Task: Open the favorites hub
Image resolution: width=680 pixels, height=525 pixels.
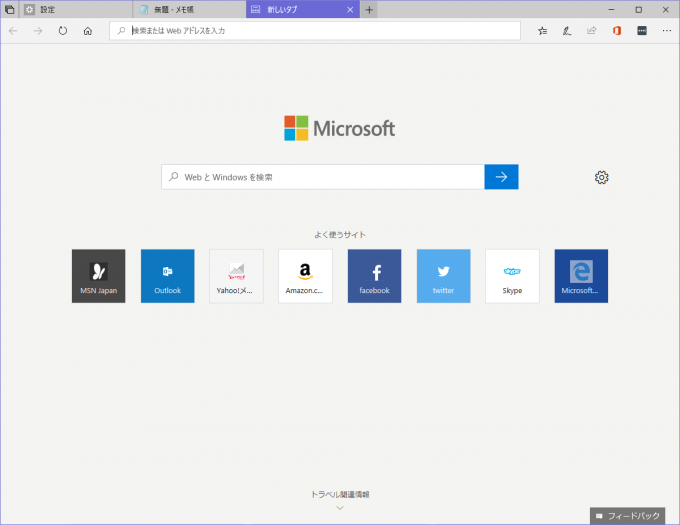Action: click(543, 31)
